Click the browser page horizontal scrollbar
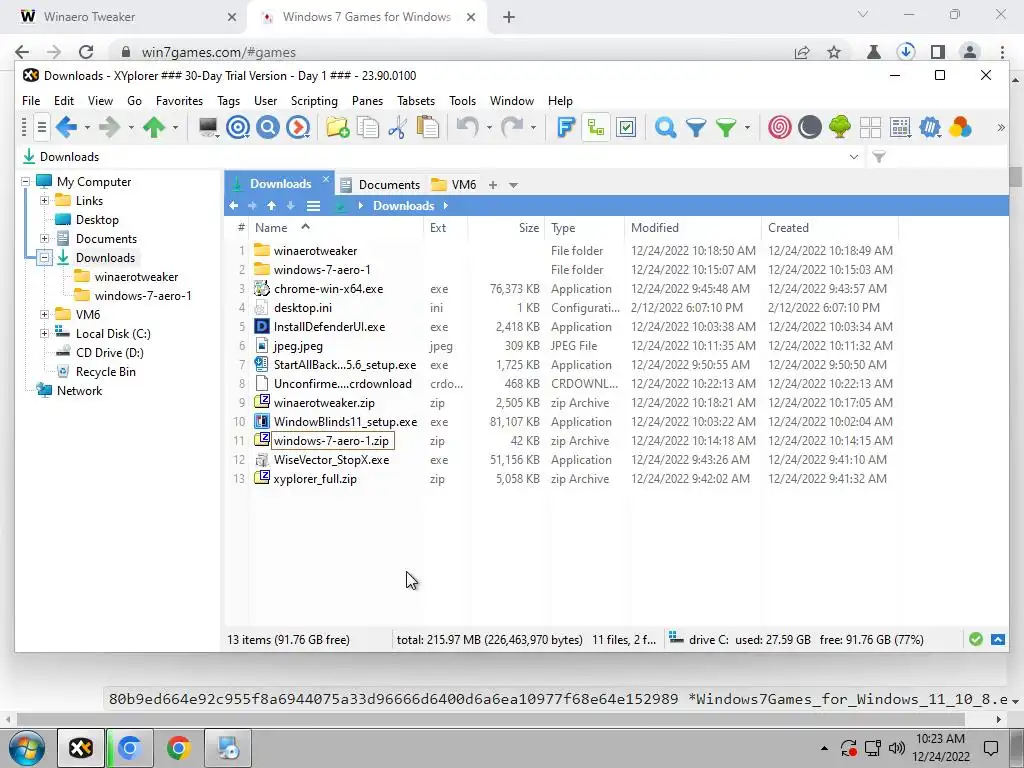This screenshot has height=768, width=1024. pyautogui.click(x=491, y=720)
